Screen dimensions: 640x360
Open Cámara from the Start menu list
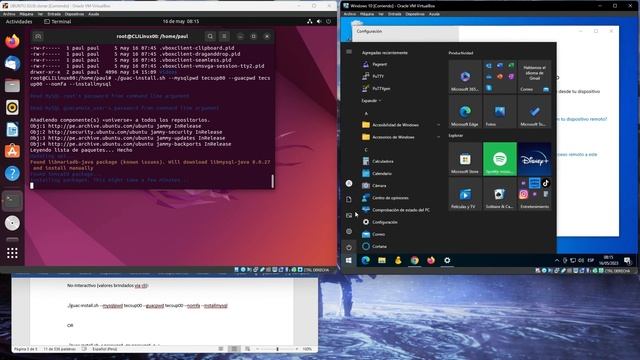coord(400,185)
